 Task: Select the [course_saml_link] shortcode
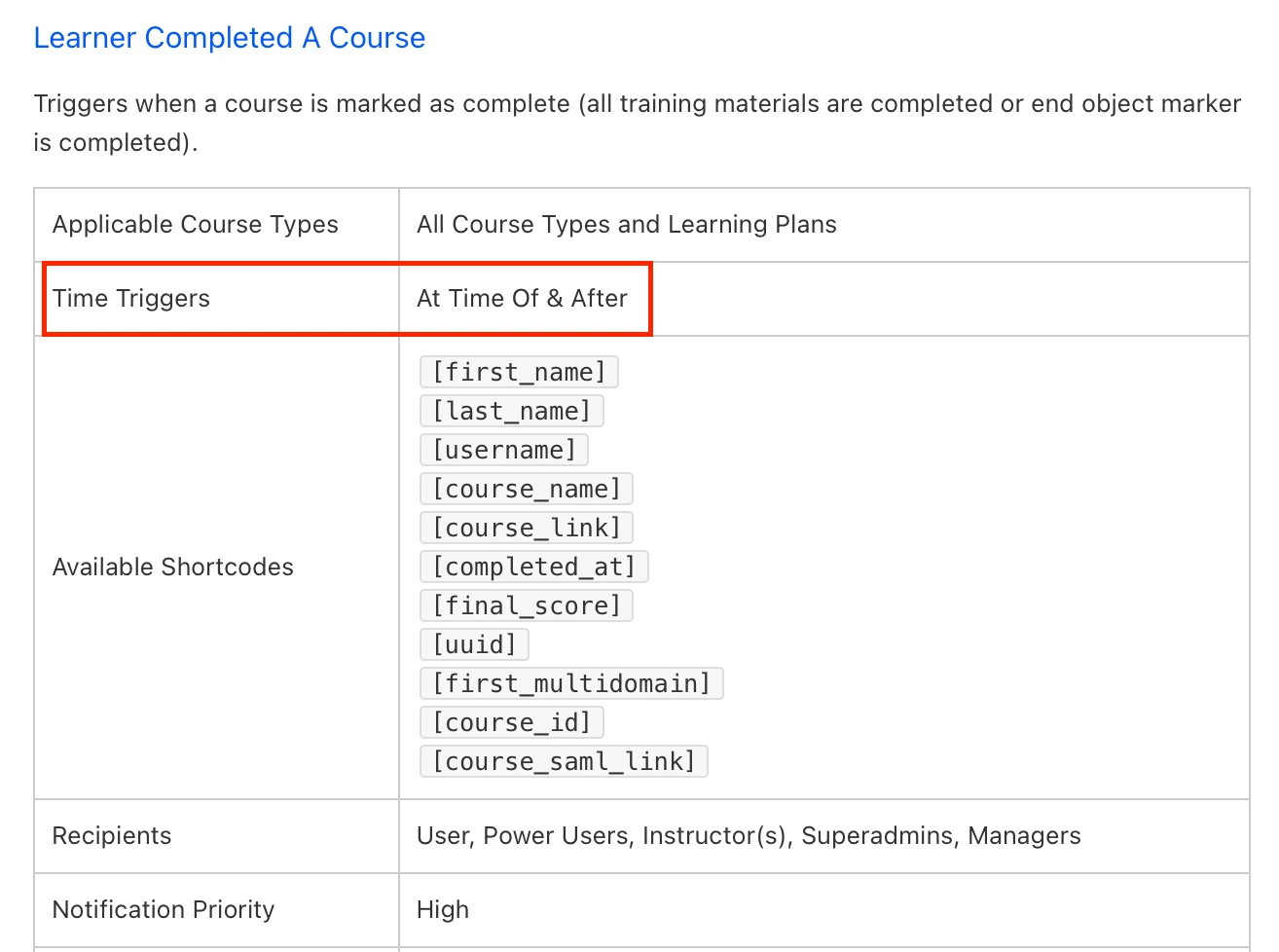(564, 761)
